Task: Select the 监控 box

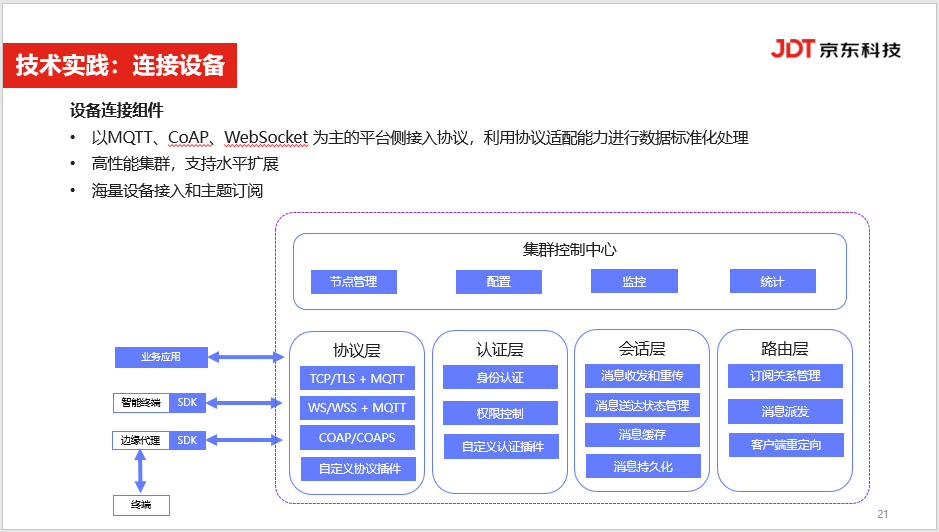Action: tap(634, 281)
